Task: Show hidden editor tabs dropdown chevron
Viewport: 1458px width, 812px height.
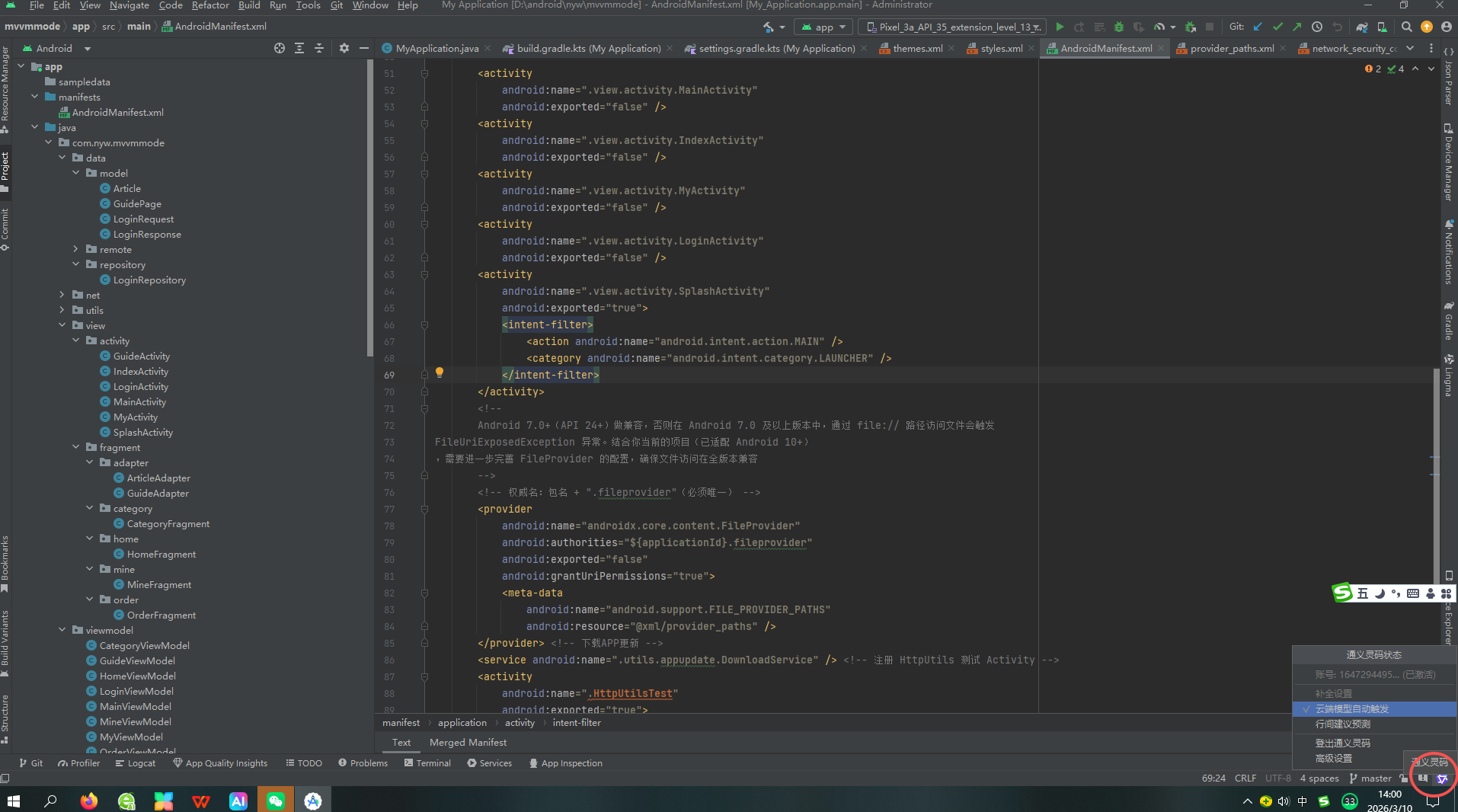Action: point(1410,48)
